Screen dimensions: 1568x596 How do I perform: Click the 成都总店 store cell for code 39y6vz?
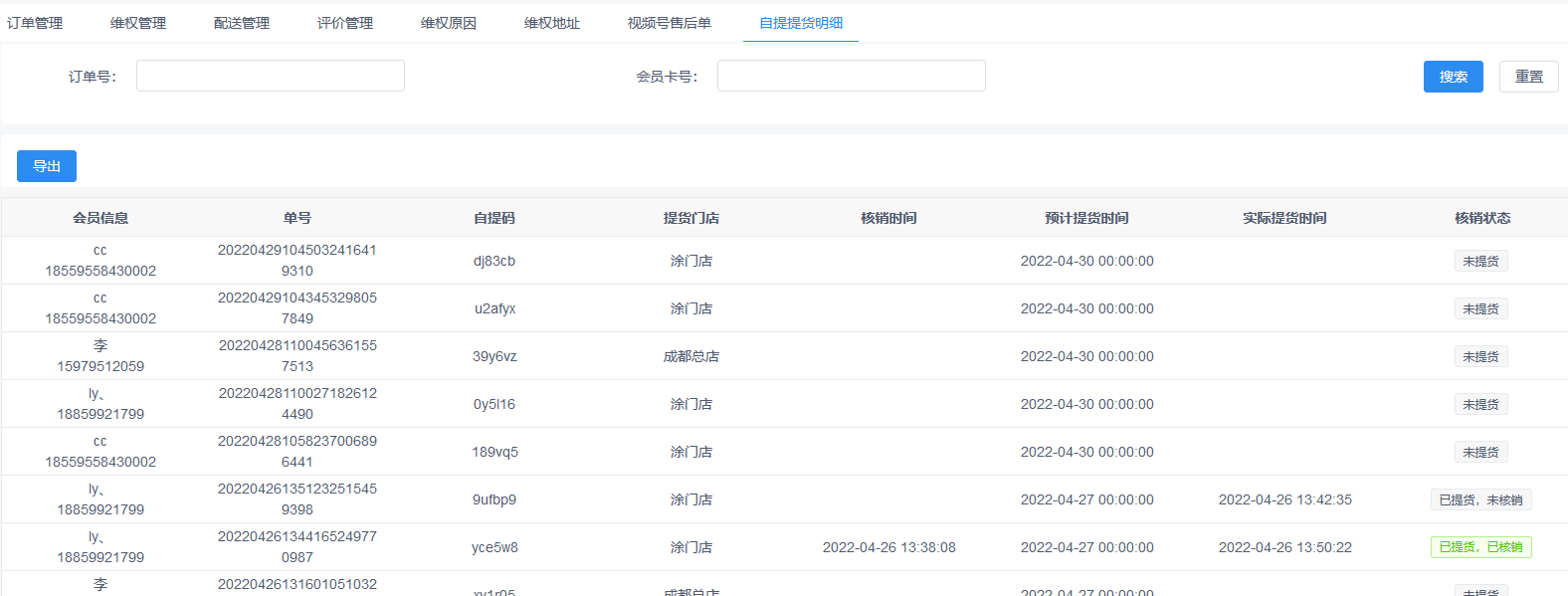[x=691, y=356]
